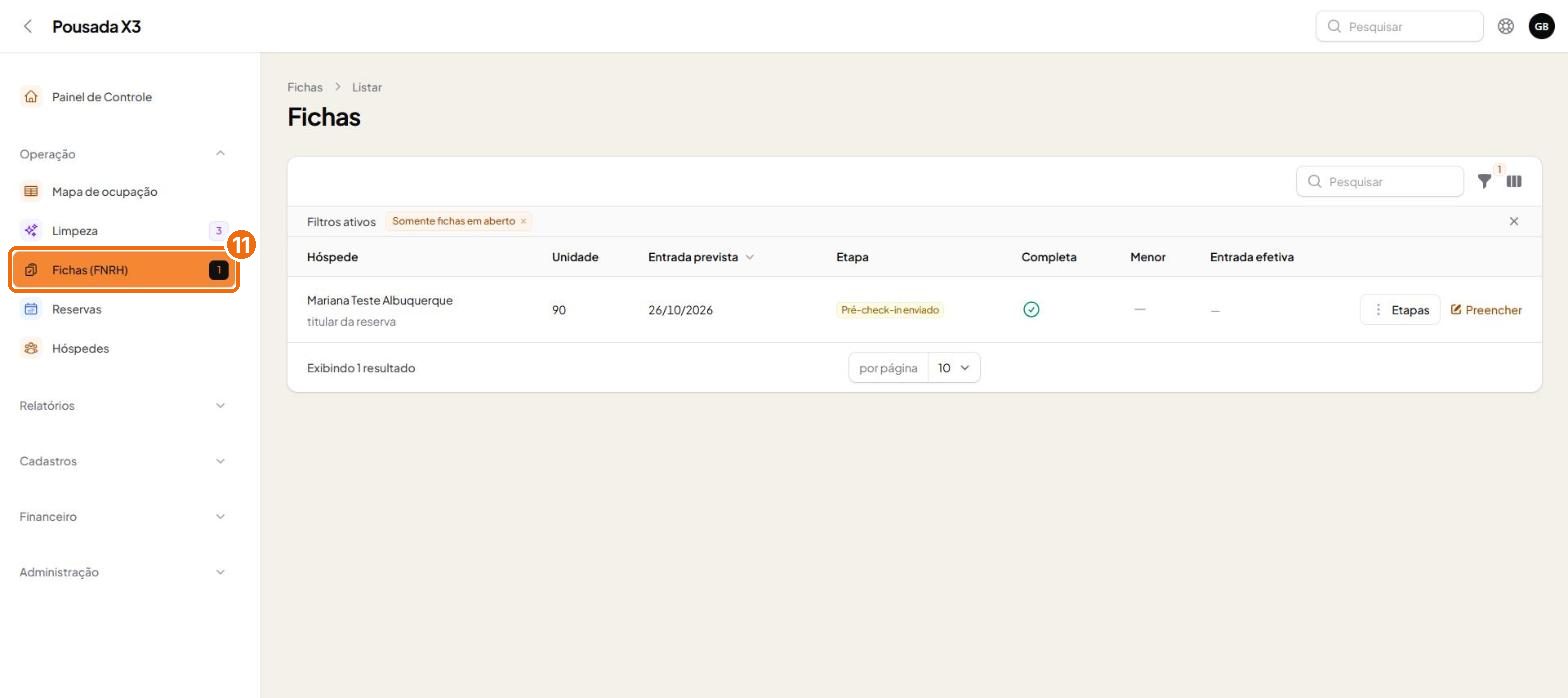Open the per-page count dropdown
1568x698 pixels.
954,368
